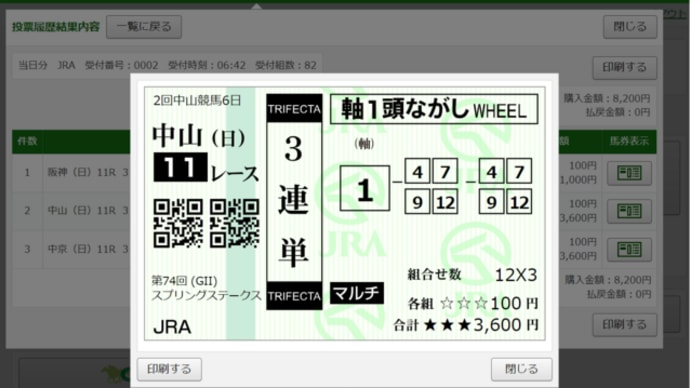Show betting ticket for row 2 Nakayama
690x388 pixels.
(x=629, y=211)
